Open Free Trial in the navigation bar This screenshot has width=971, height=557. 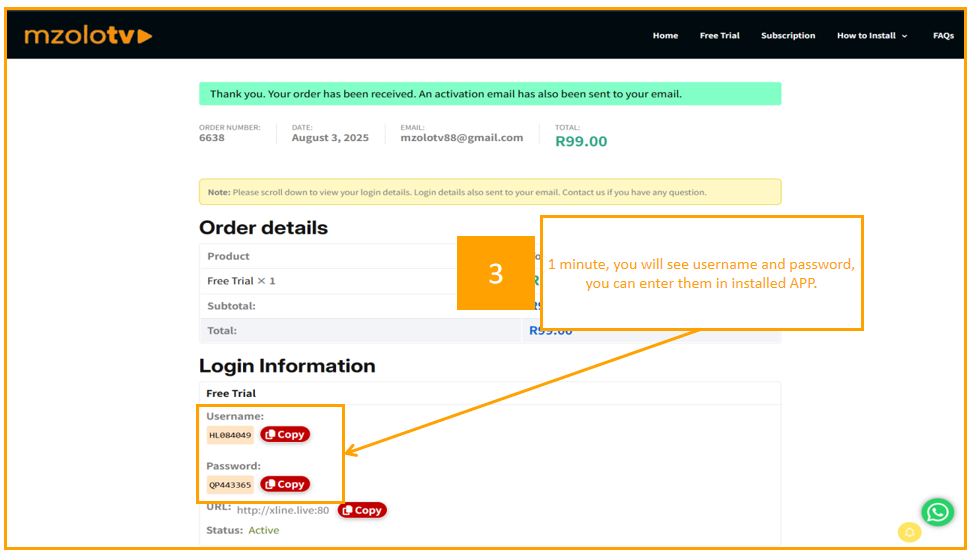(719, 36)
